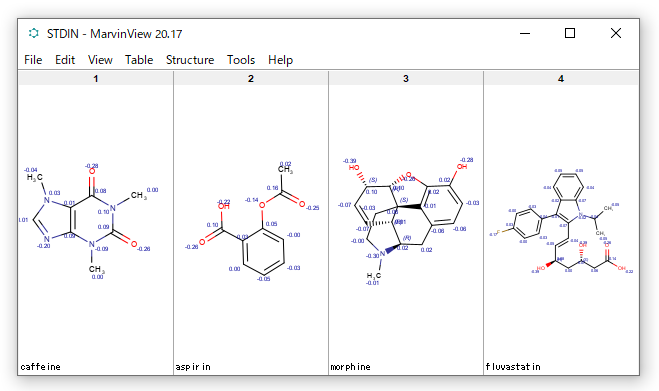Screen dimensions: 659x391
Task: Select column header 3
Action: 406,79
